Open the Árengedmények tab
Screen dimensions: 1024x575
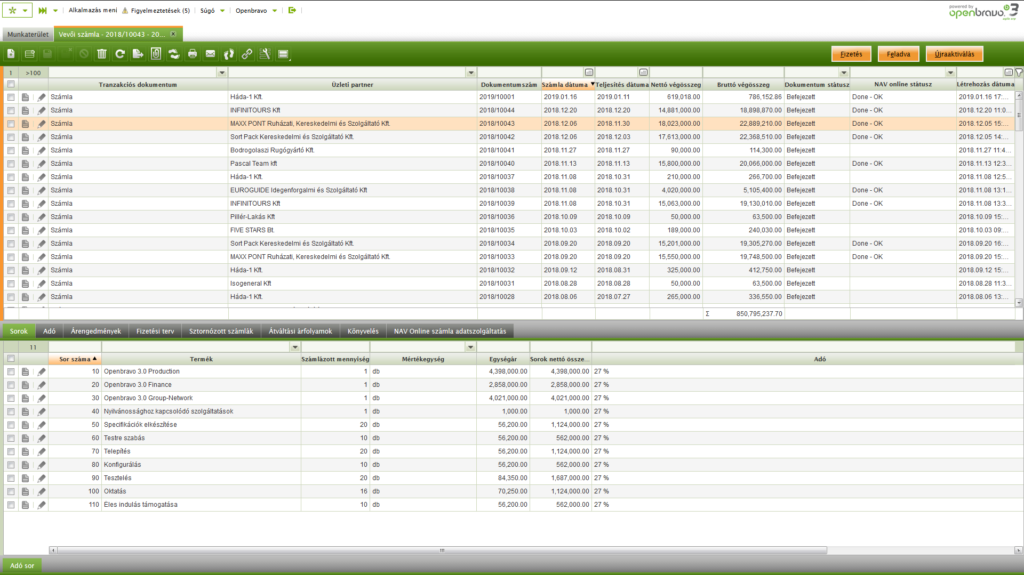95,331
